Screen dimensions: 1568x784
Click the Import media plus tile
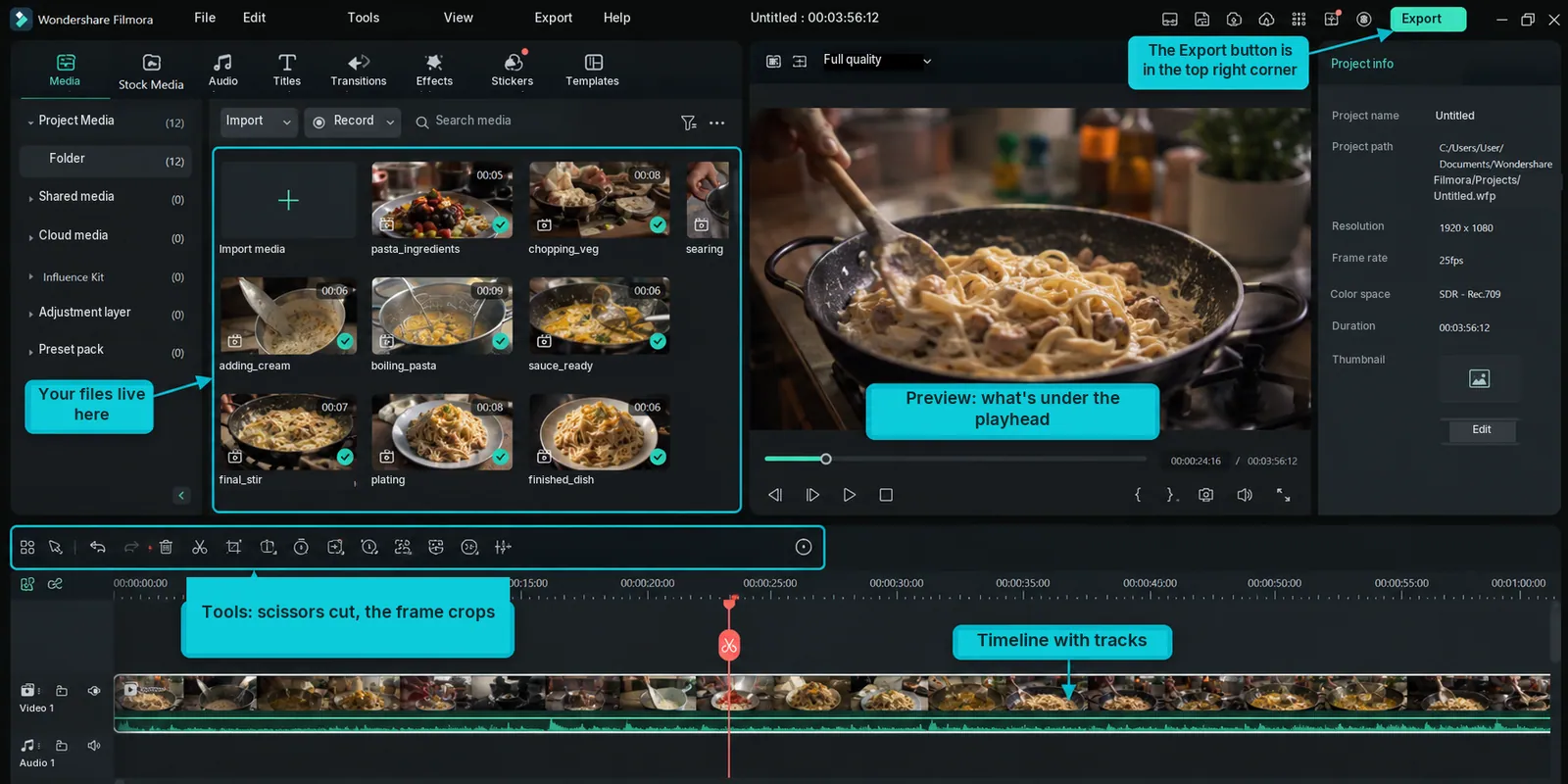click(x=288, y=200)
